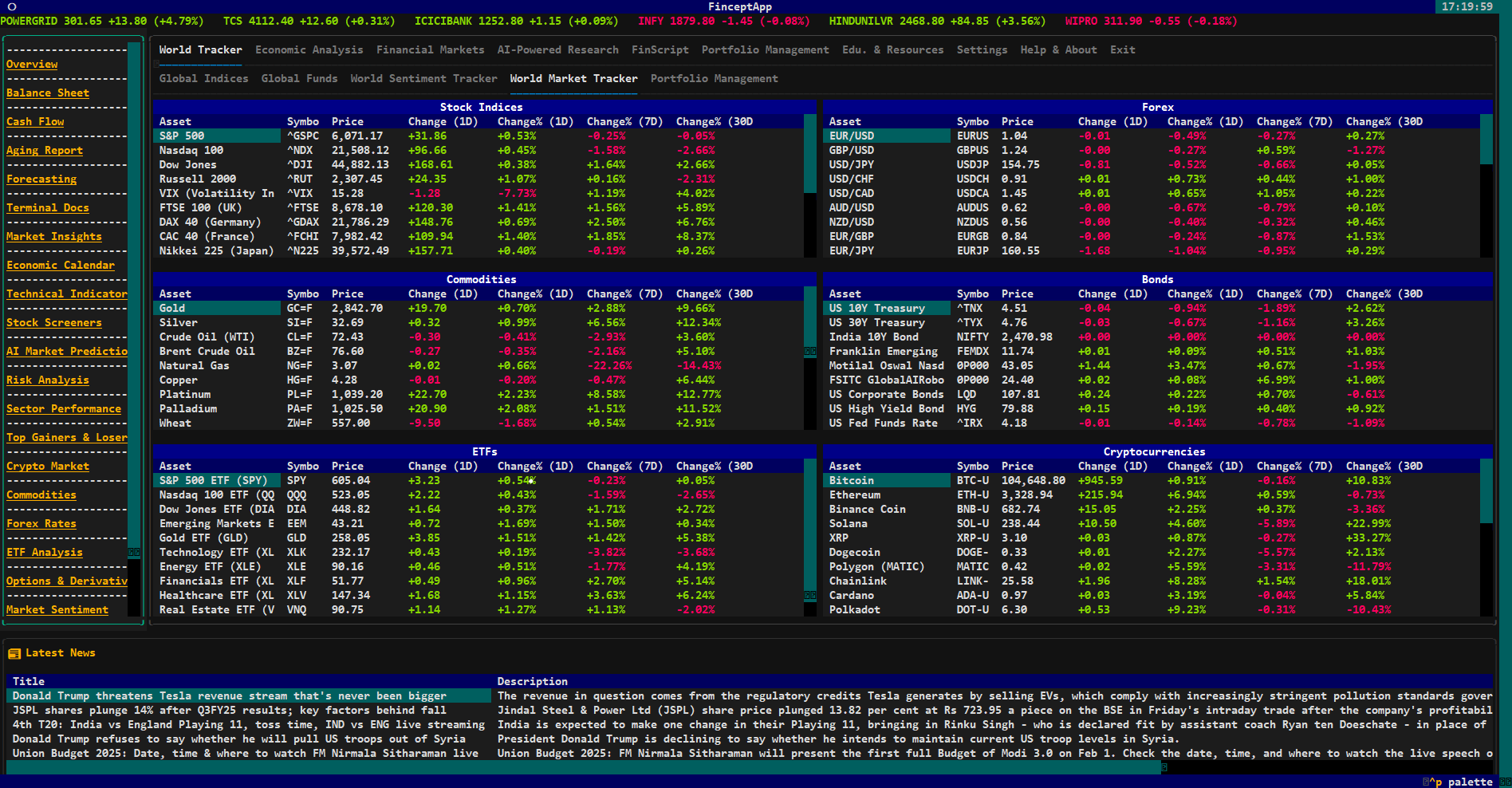Open the Economic Calendar link
Image resolution: width=1512 pixels, height=788 pixels.
point(61,265)
